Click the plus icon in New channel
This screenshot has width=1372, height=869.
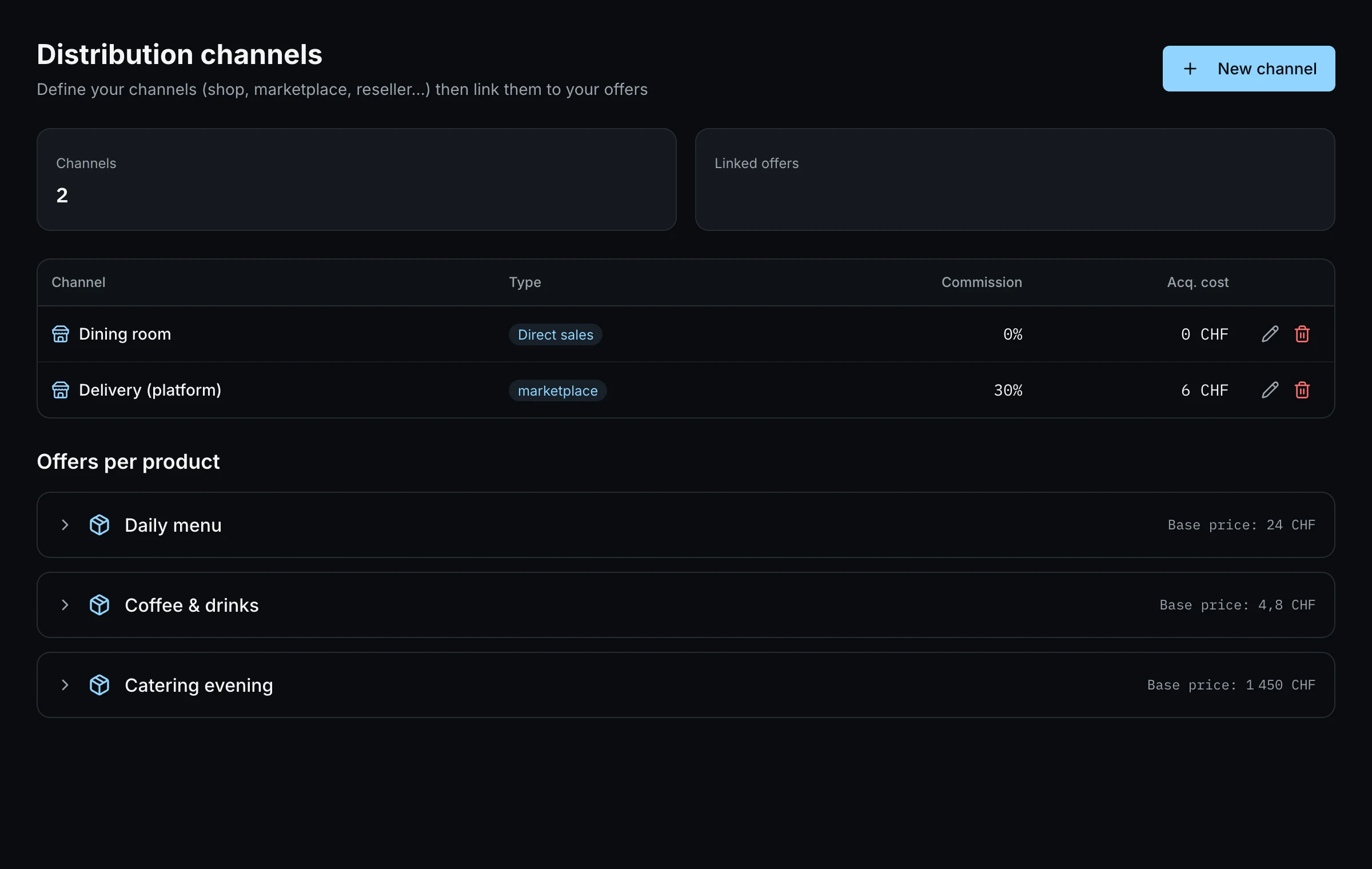1190,69
